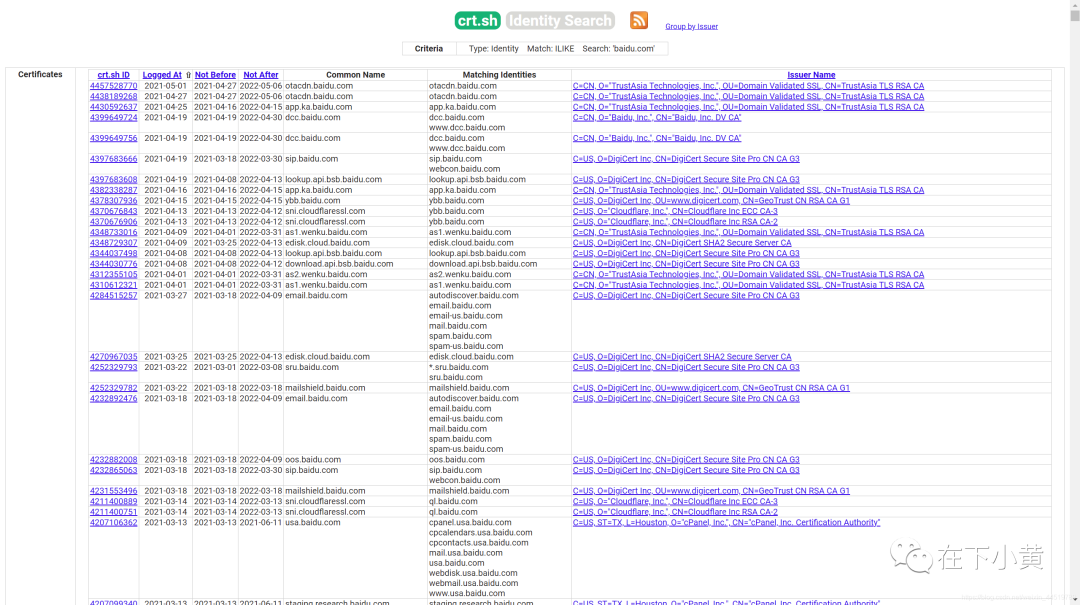Open certificate ID 4310612321
Screen dimensions: 1080x605
[x=113, y=285]
